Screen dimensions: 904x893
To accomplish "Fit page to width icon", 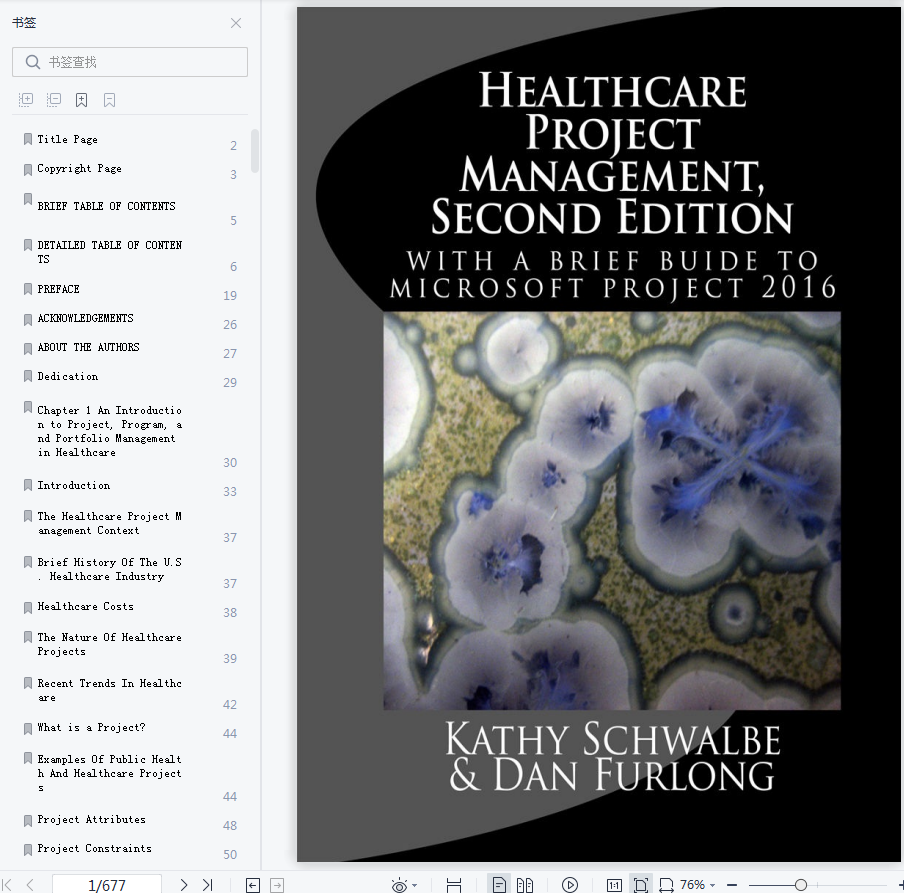I will (666, 885).
